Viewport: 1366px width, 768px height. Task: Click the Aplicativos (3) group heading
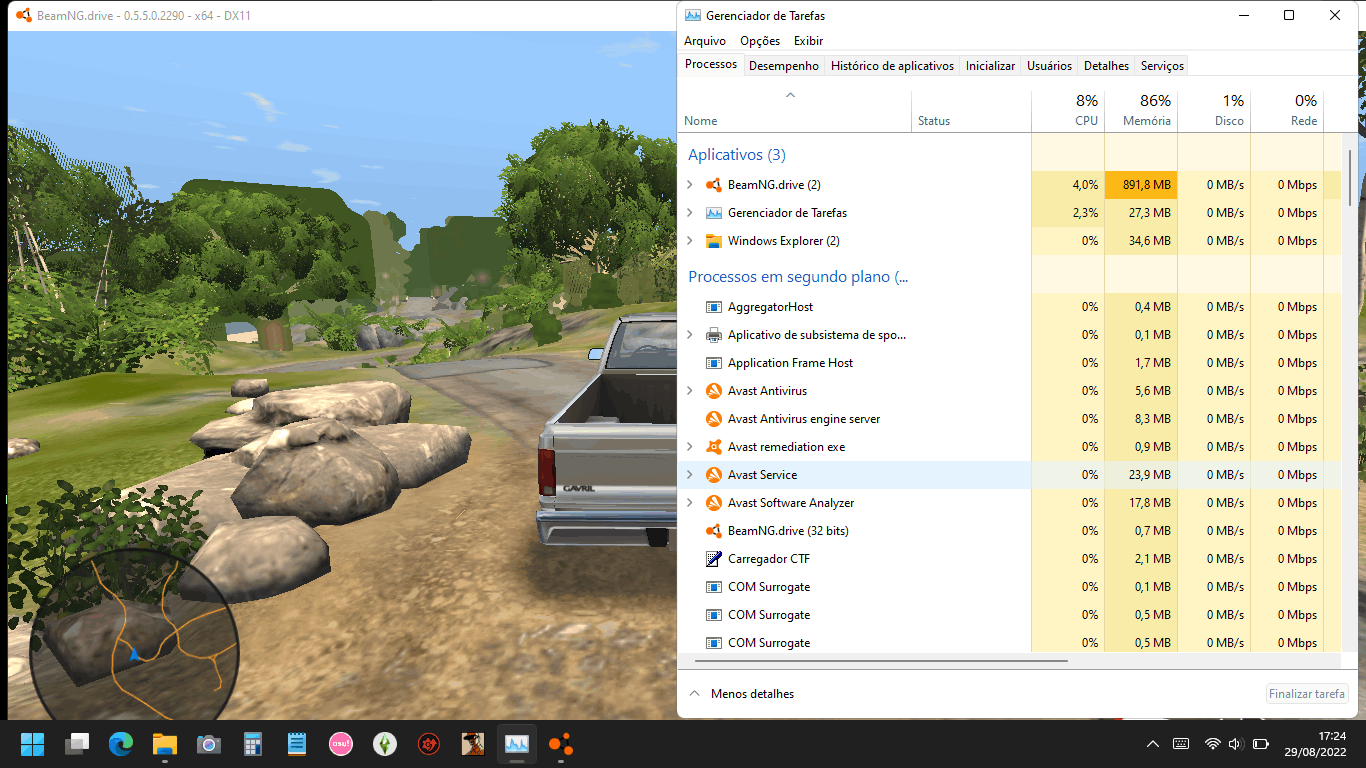tap(737, 155)
